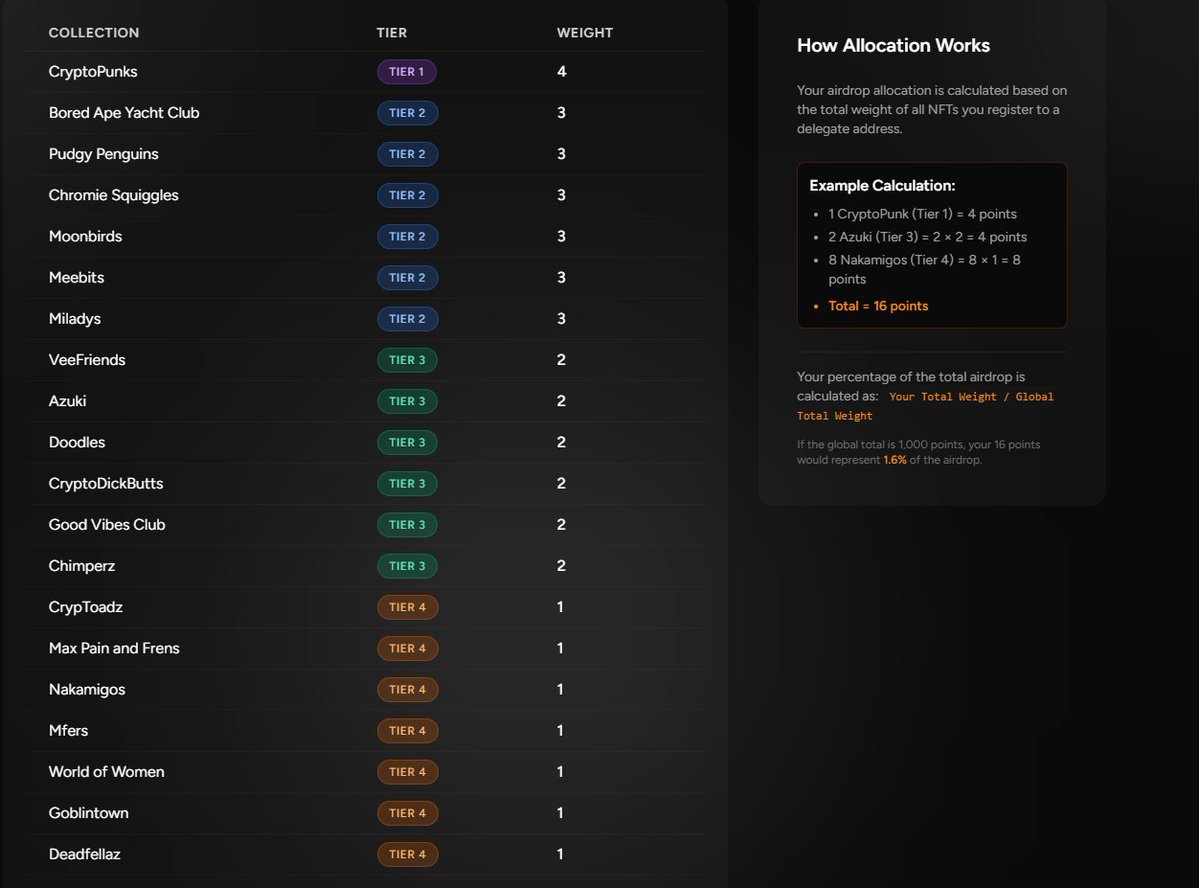Click the 8 Nakamigos example line
The height and width of the screenshot is (888, 1199).
coord(924,269)
